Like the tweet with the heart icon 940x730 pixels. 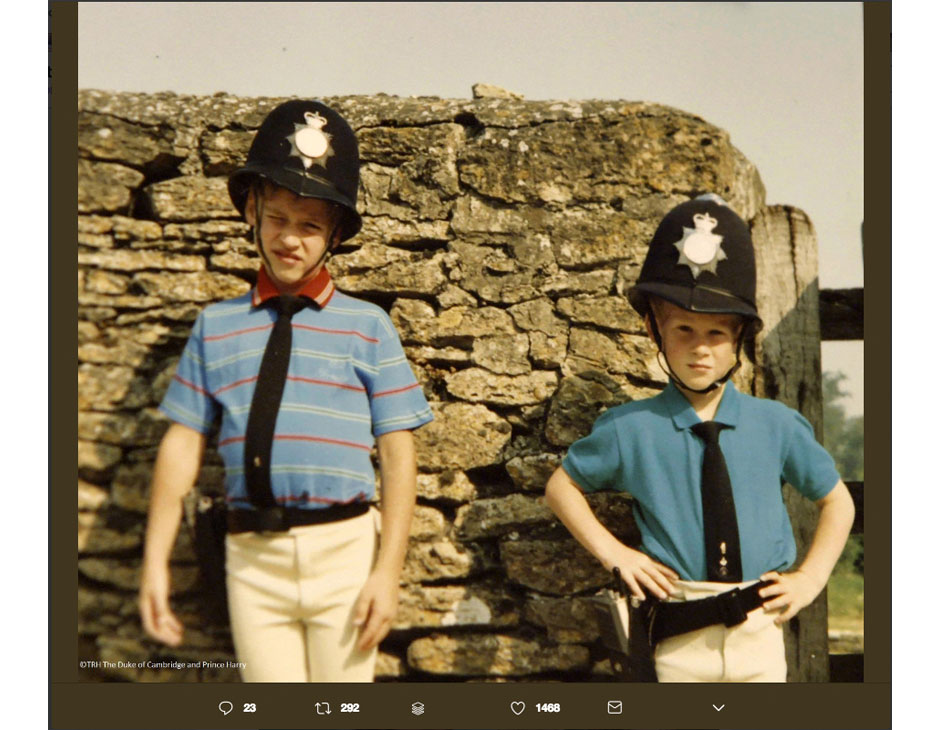click(517, 708)
